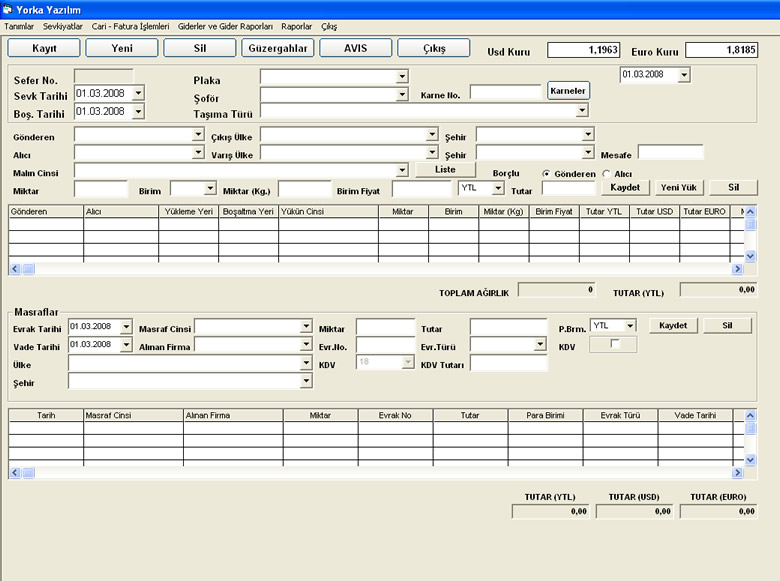Open the Raporlar menu

(x=296, y=26)
